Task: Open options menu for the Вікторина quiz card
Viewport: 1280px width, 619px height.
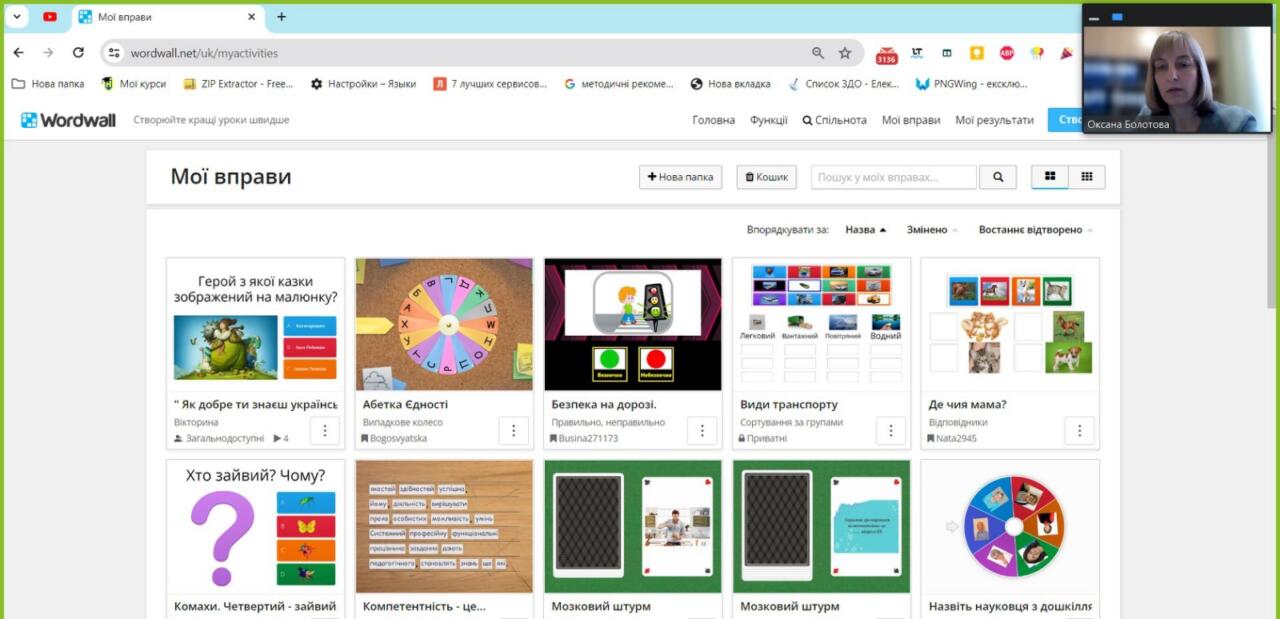Action: (x=325, y=431)
